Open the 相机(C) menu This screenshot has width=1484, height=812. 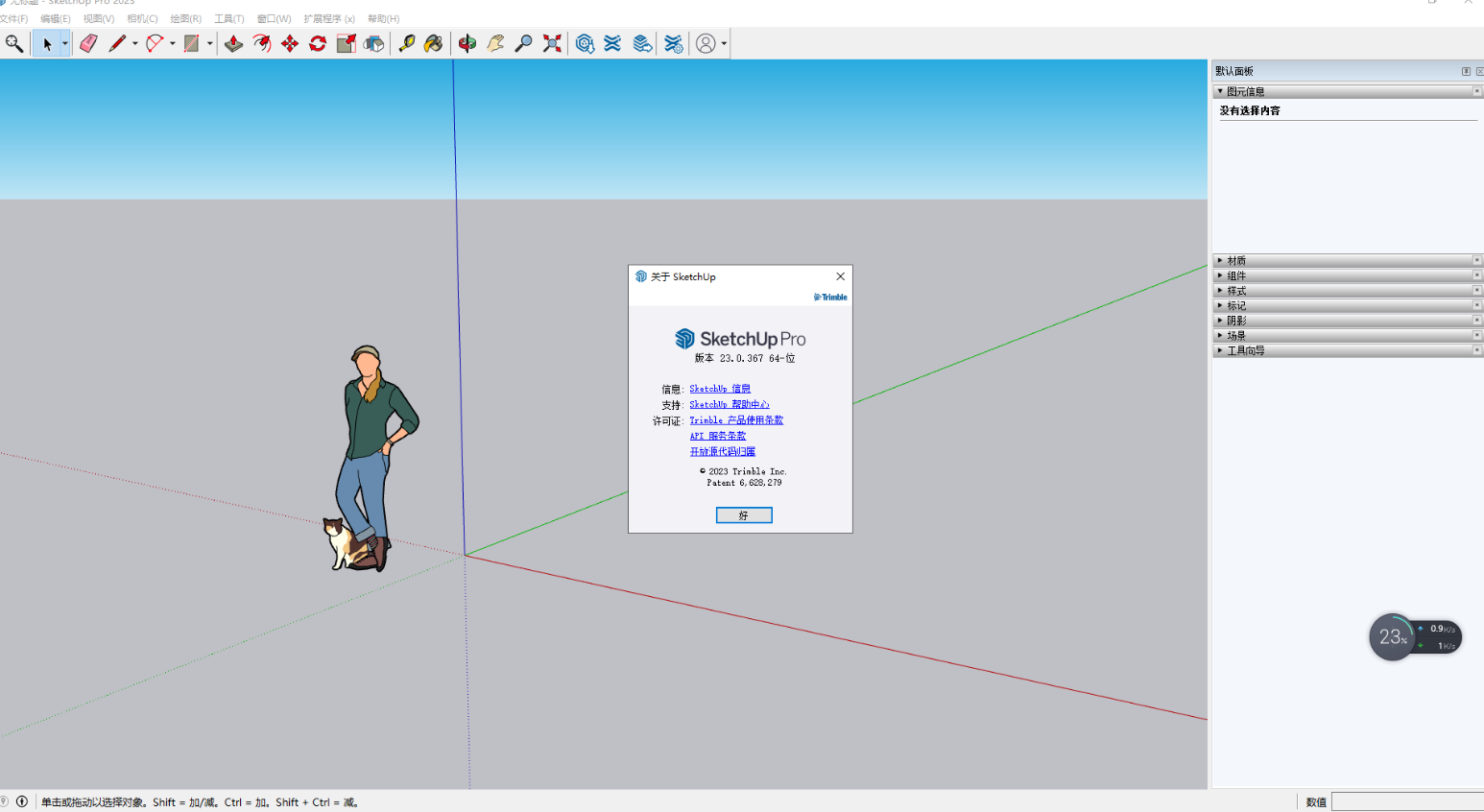(x=142, y=18)
